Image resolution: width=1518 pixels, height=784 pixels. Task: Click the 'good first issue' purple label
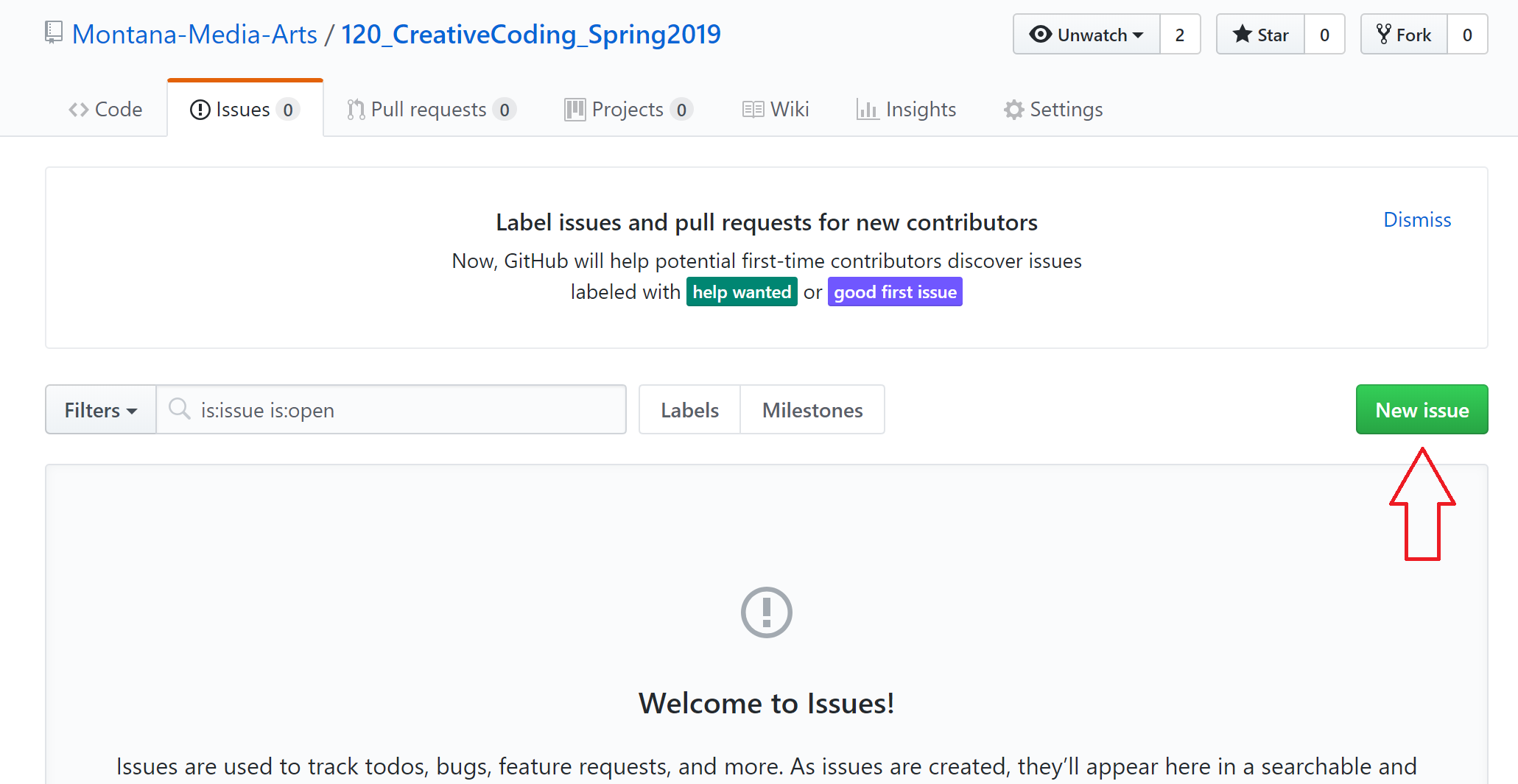click(x=894, y=292)
